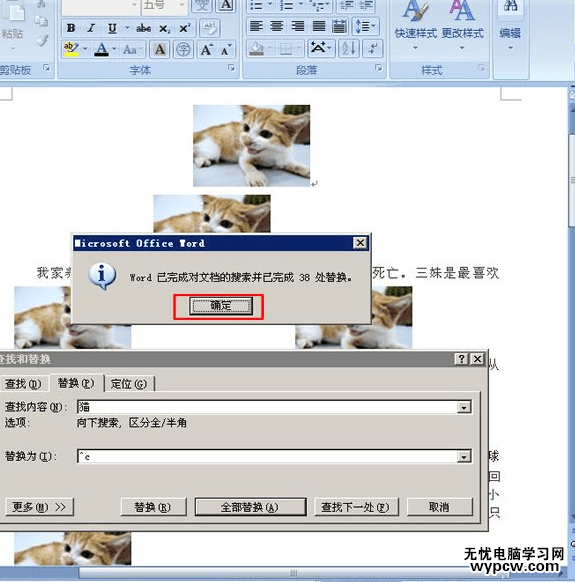Open the font color dropdown arrow
Viewport: 575px width, 582px height.
click(114, 49)
